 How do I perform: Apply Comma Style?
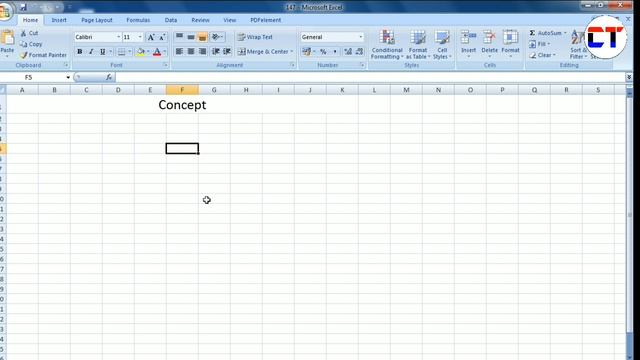(335, 52)
